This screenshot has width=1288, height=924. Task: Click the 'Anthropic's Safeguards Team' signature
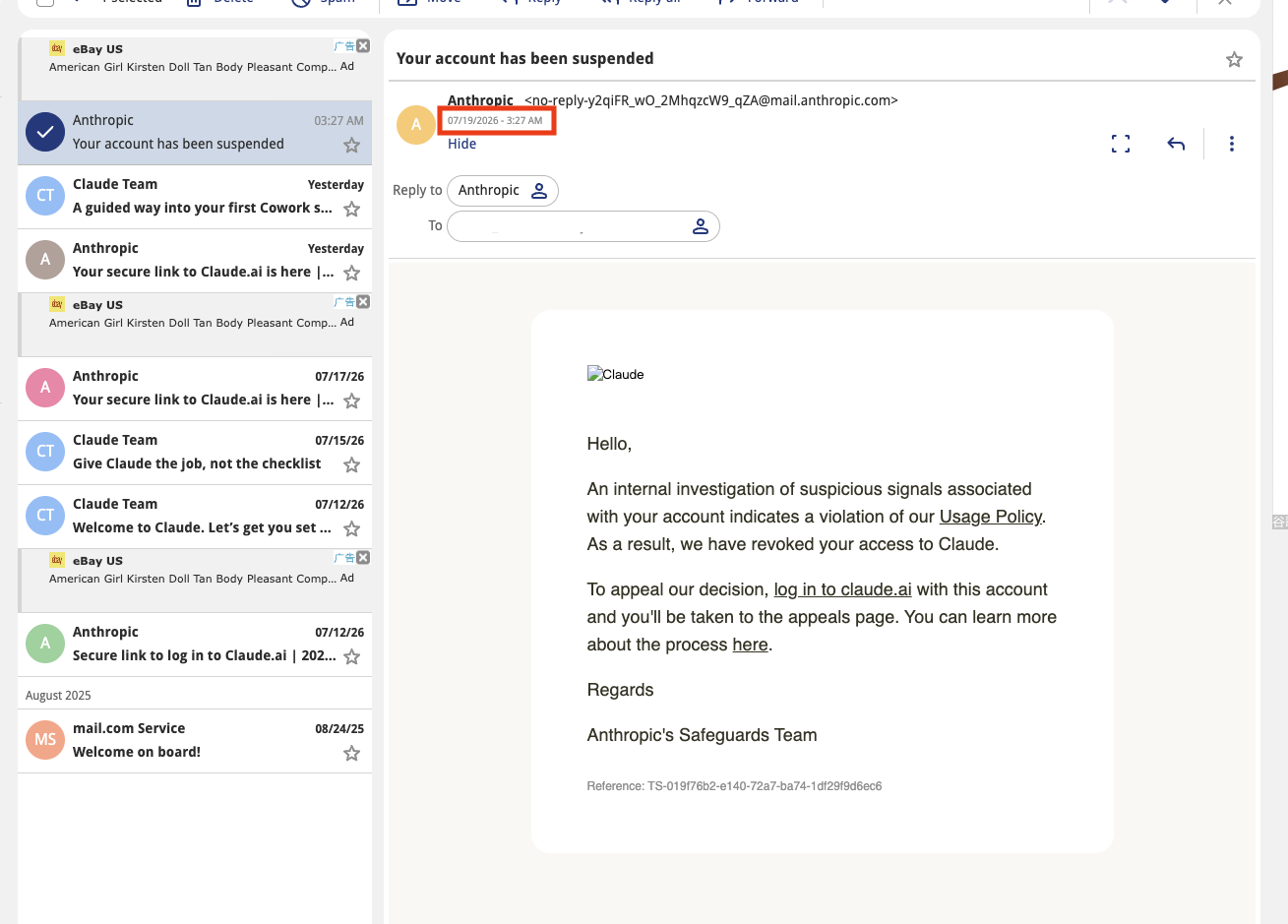[703, 735]
